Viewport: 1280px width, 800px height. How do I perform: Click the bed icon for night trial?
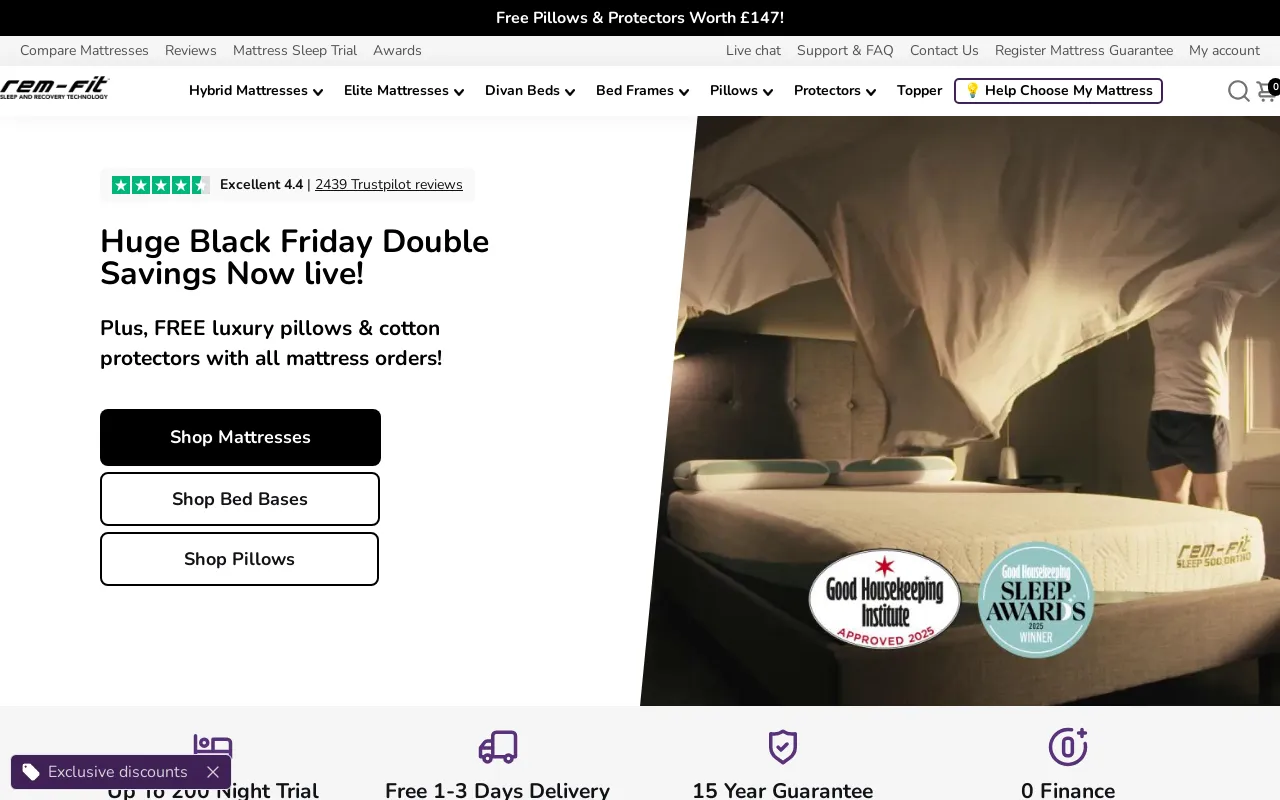point(213,745)
